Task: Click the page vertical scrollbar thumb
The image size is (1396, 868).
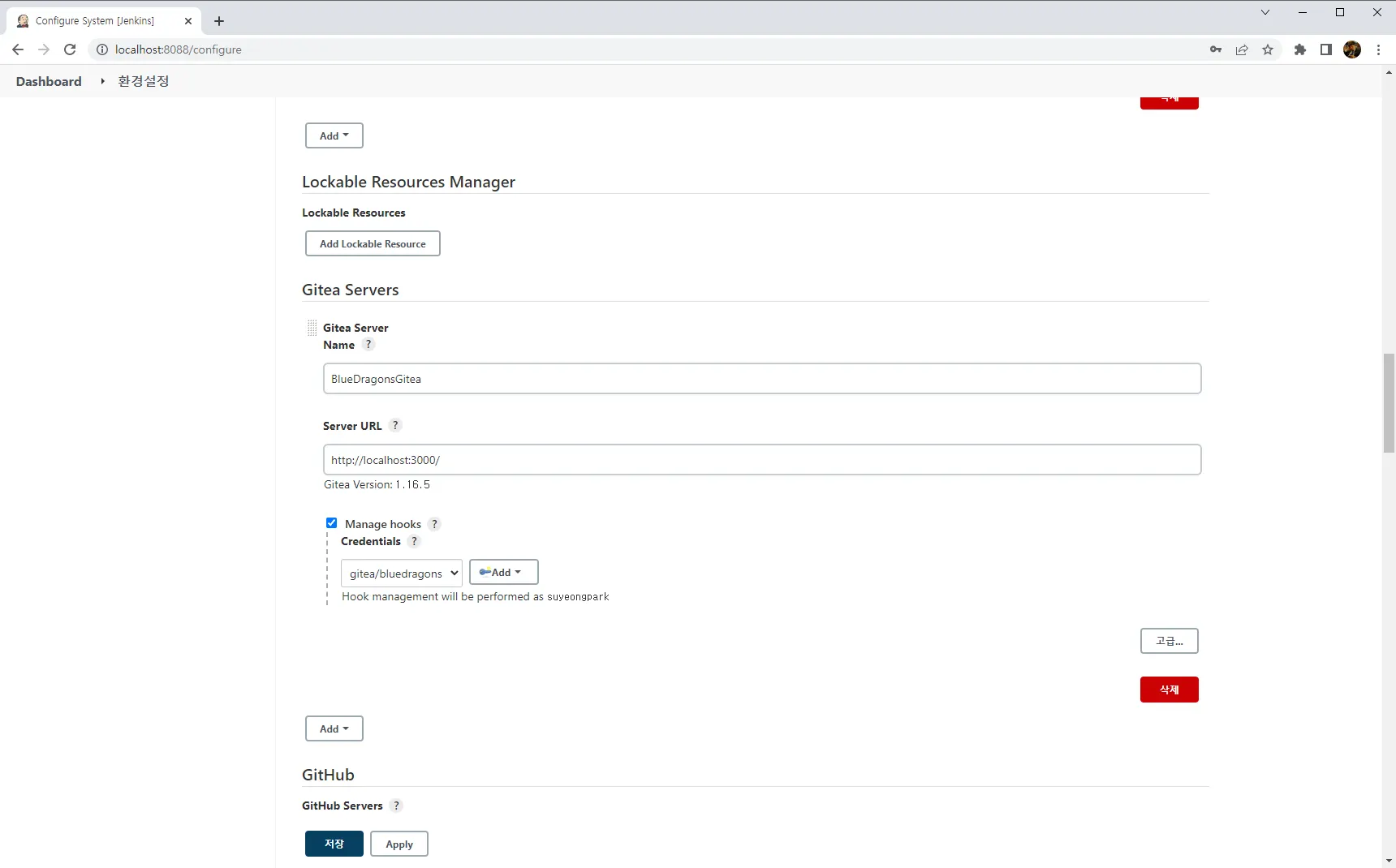Action: pos(1389,403)
